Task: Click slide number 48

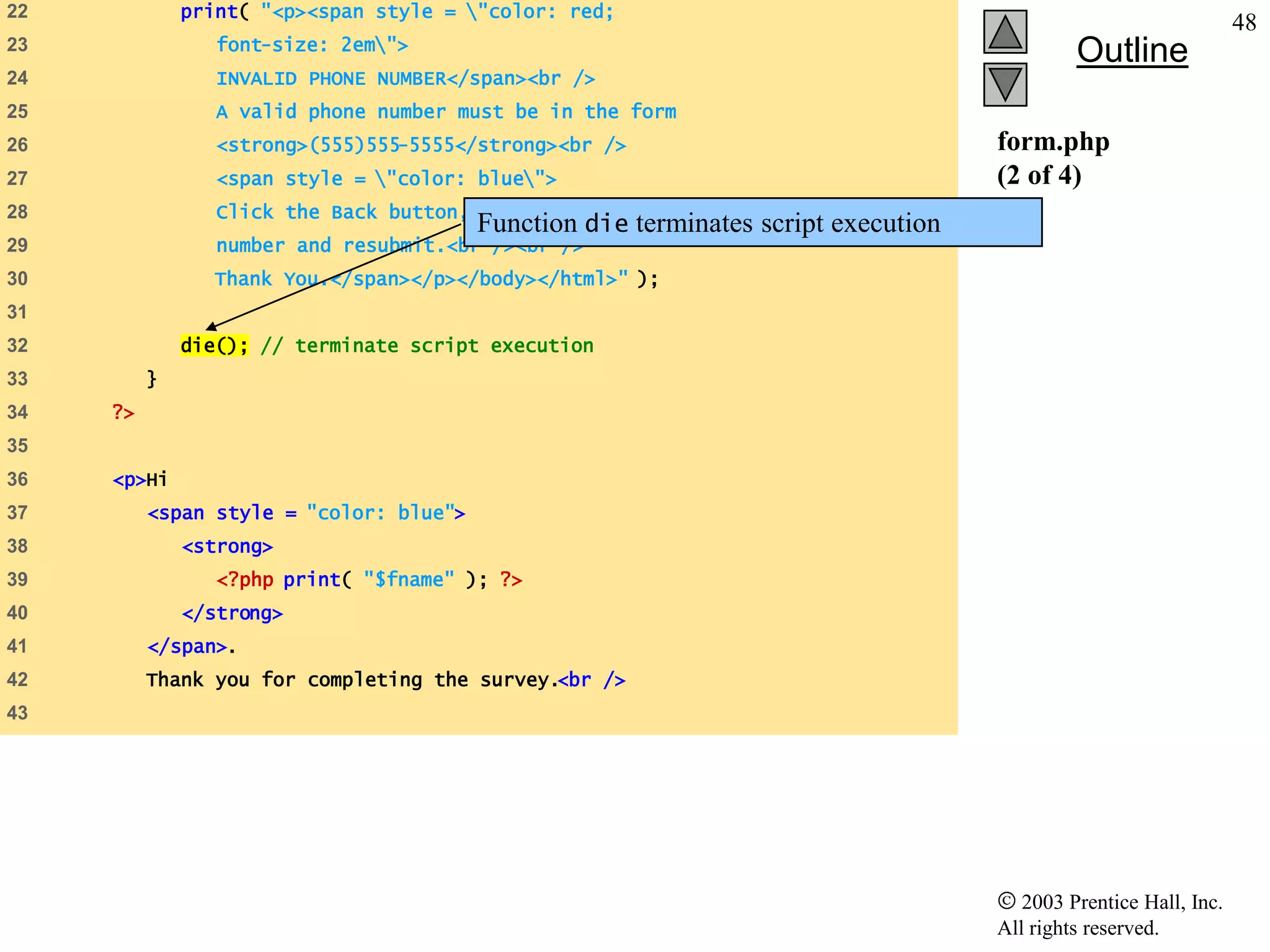Action: (x=1243, y=23)
